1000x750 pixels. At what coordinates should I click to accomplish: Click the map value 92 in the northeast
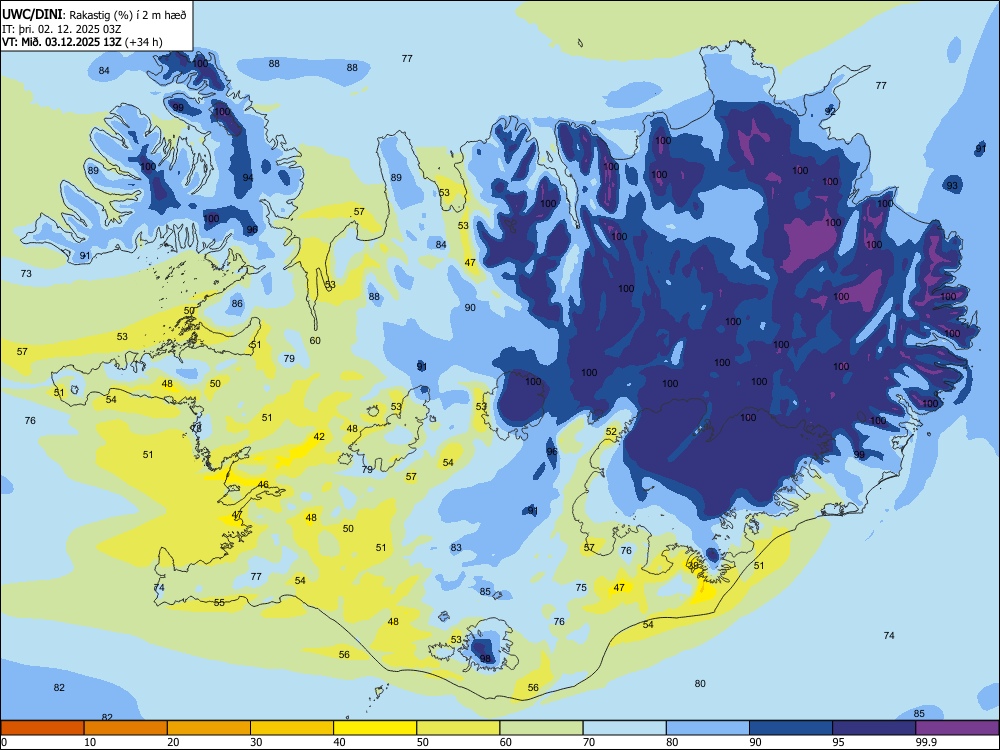pos(830,111)
